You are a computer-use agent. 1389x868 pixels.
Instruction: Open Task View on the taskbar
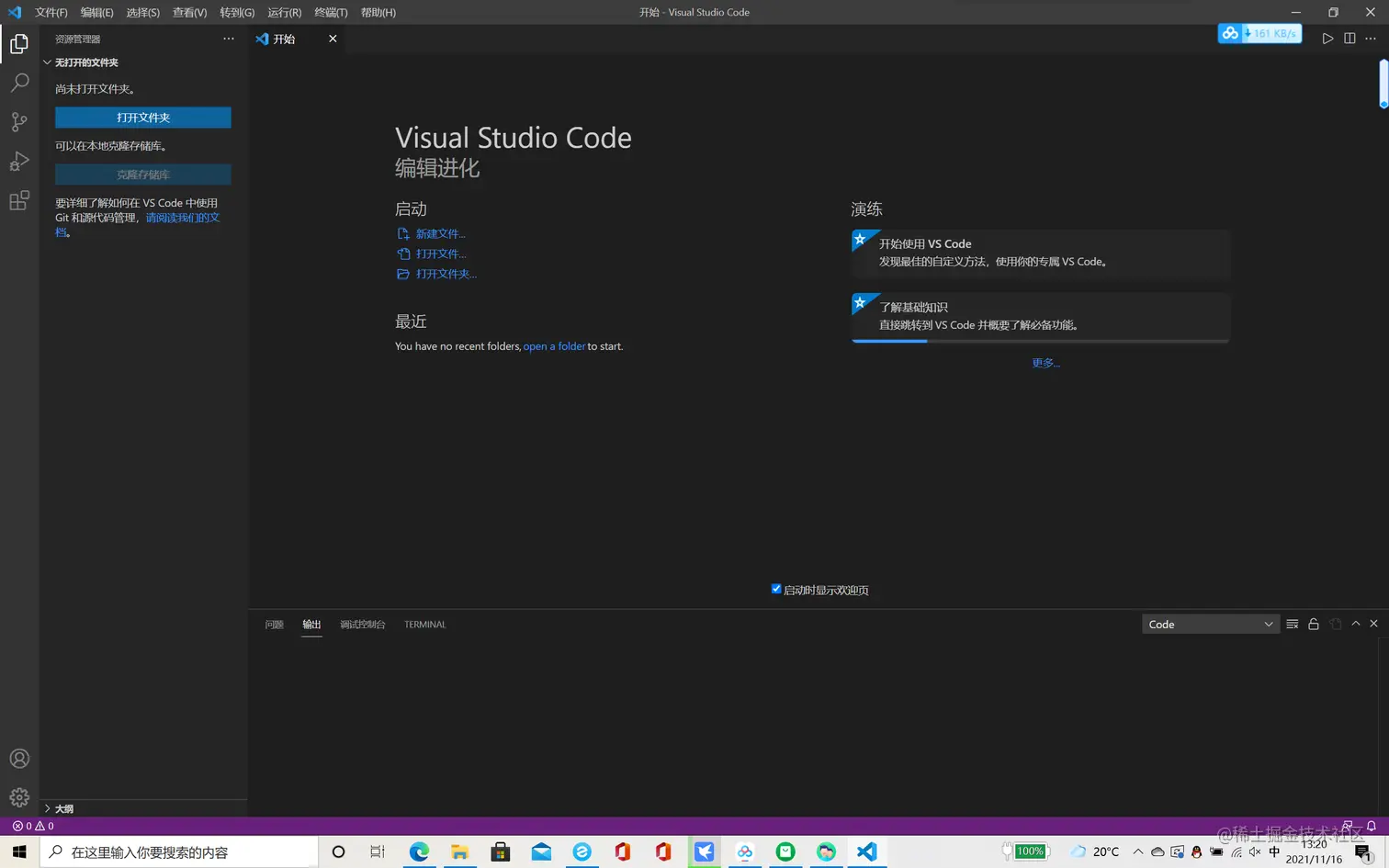pos(378,851)
